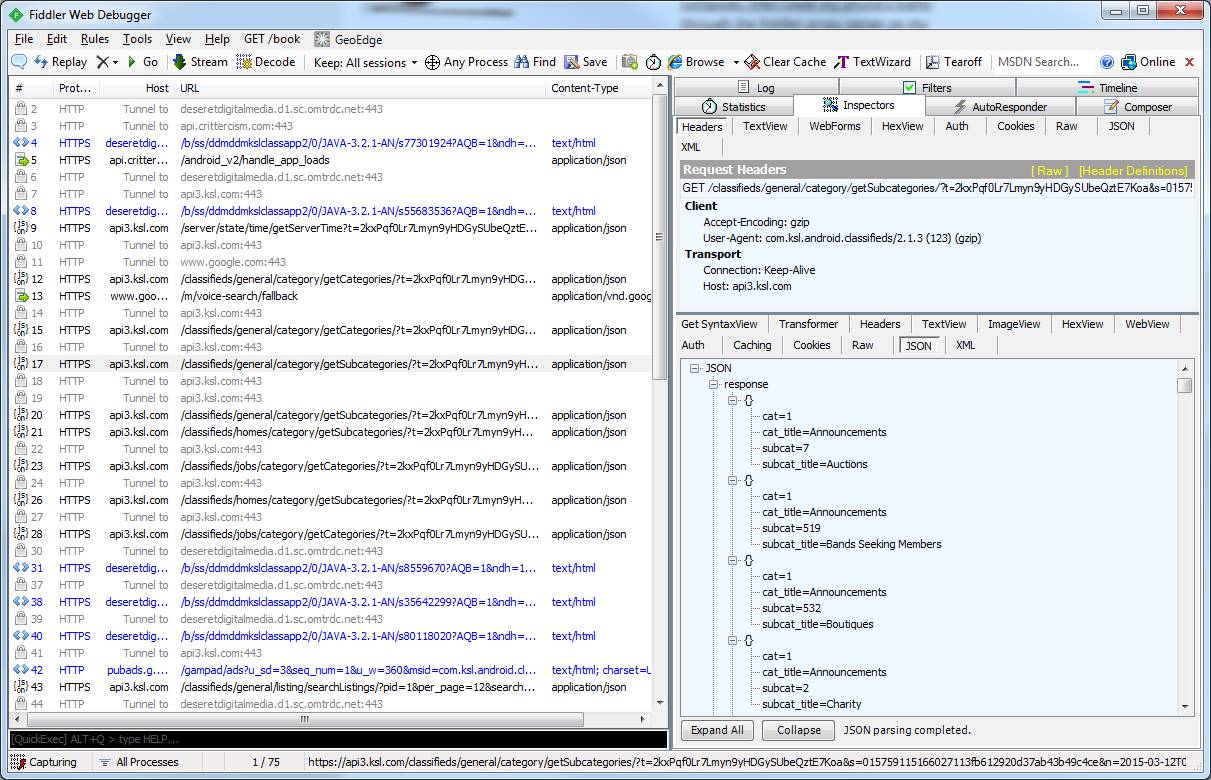Select session 9 getServerTime row
Viewport: 1211px width, 780px height.
pyautogui.click(x=331, y=228)
